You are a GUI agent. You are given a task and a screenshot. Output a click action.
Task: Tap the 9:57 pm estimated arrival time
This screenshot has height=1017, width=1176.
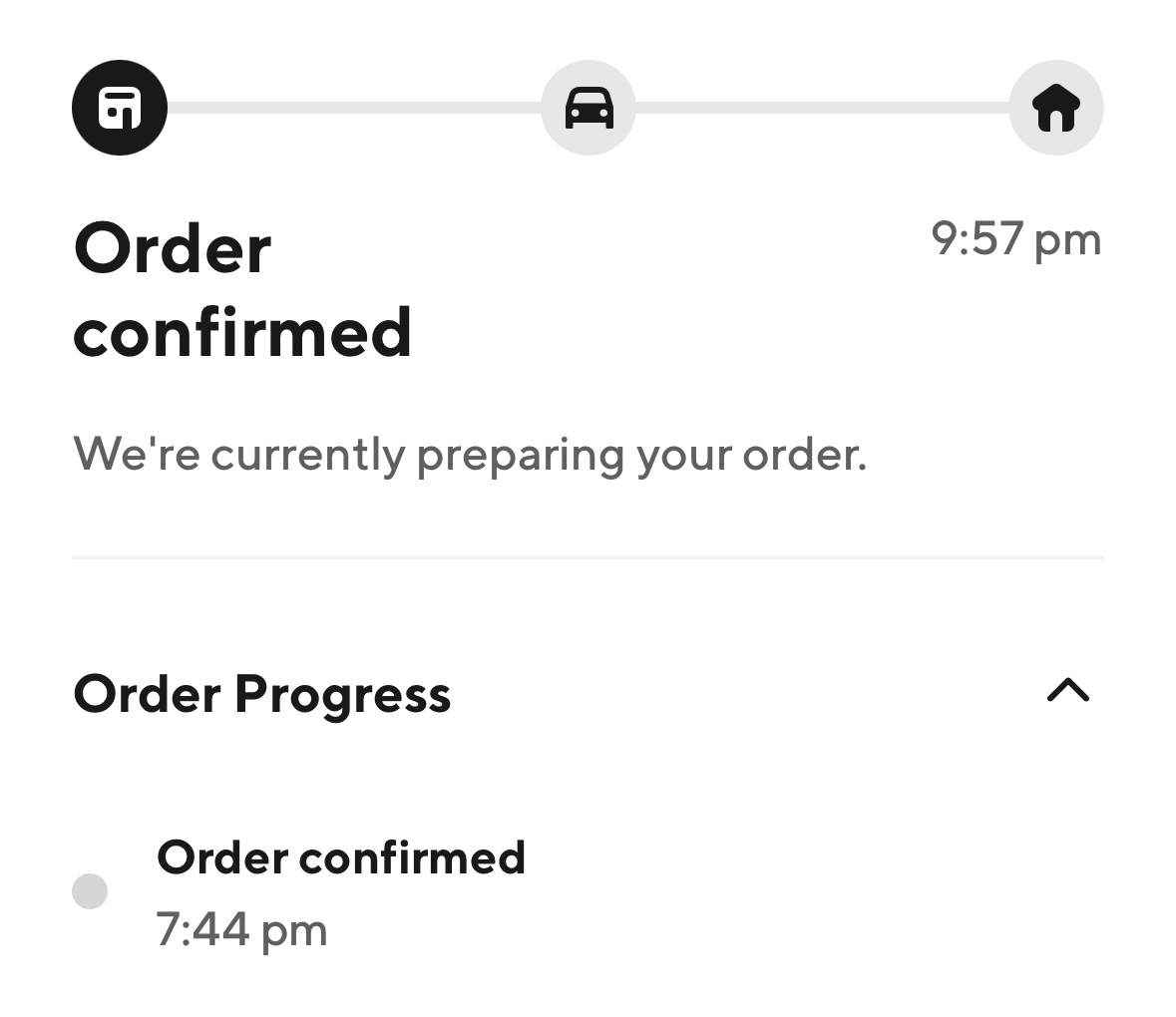[x=1015, y=239]
